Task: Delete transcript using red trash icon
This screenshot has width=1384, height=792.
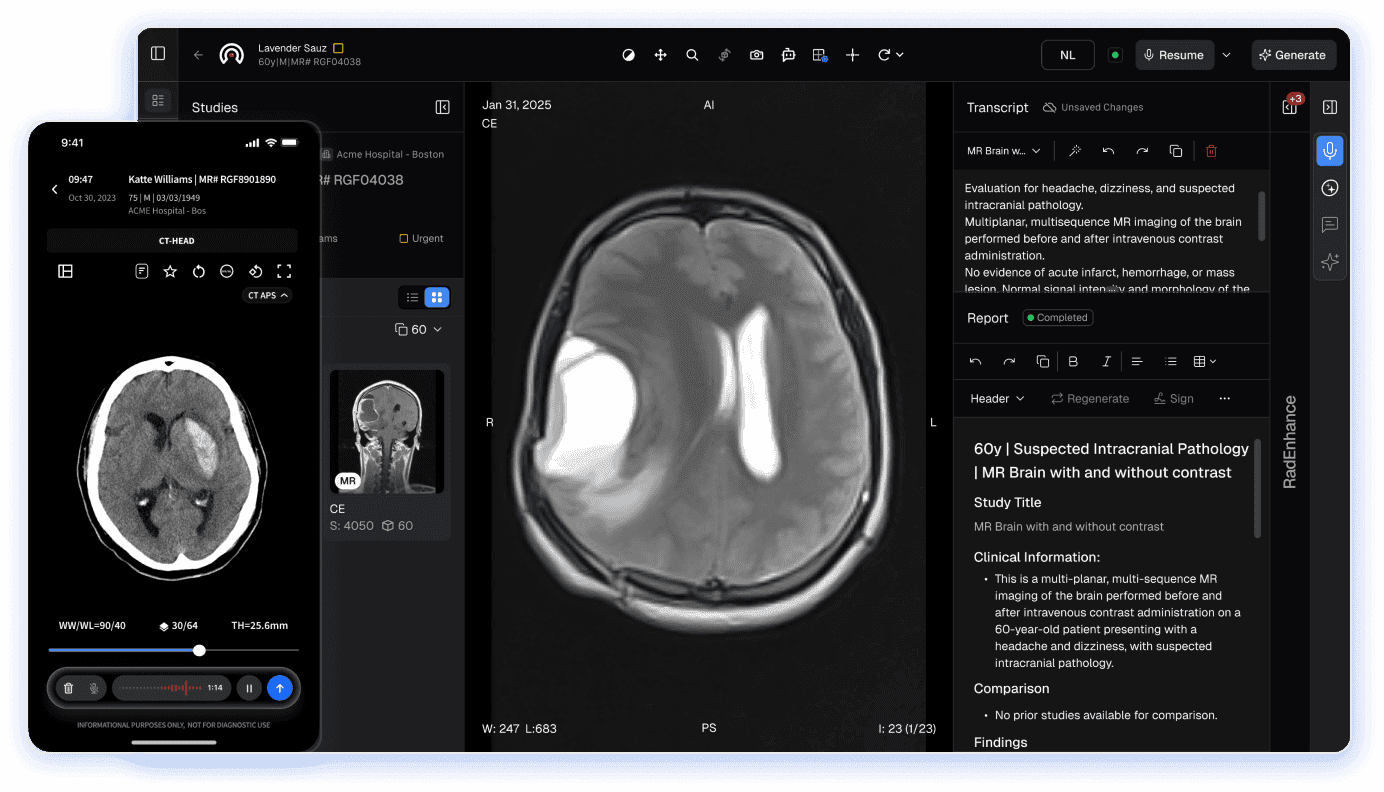Action: pos(1211,151)
